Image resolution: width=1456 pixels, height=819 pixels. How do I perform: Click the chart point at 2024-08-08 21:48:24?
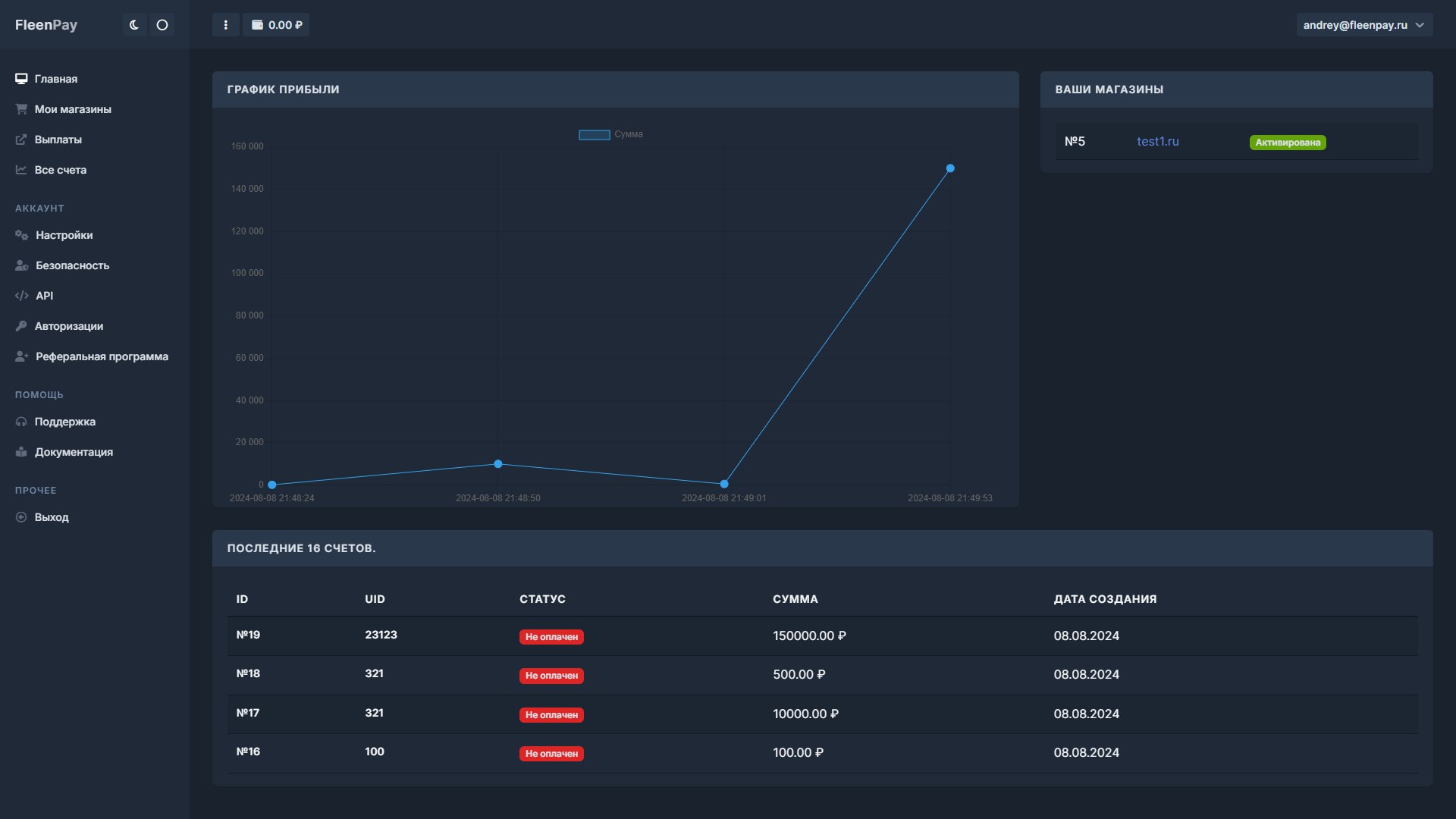pos(272,485)
